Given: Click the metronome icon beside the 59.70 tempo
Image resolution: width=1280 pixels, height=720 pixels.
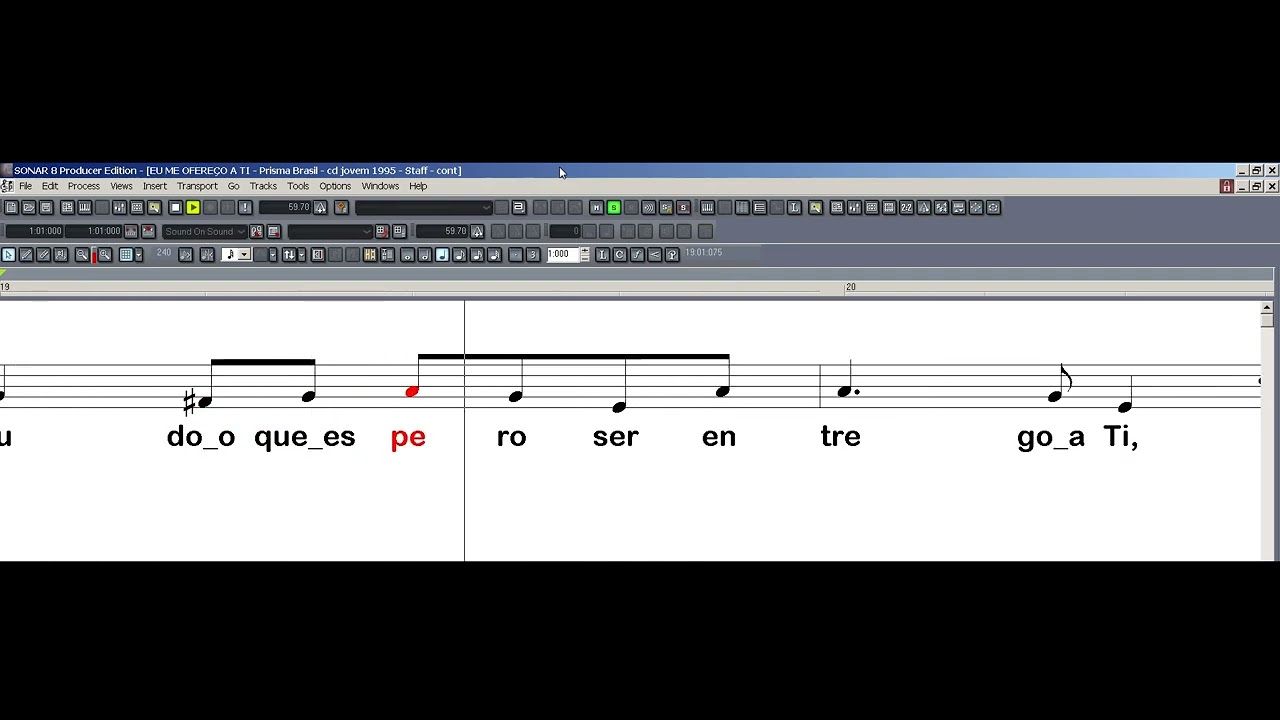Looking at the screenshot, I should (x=320, y=207).
